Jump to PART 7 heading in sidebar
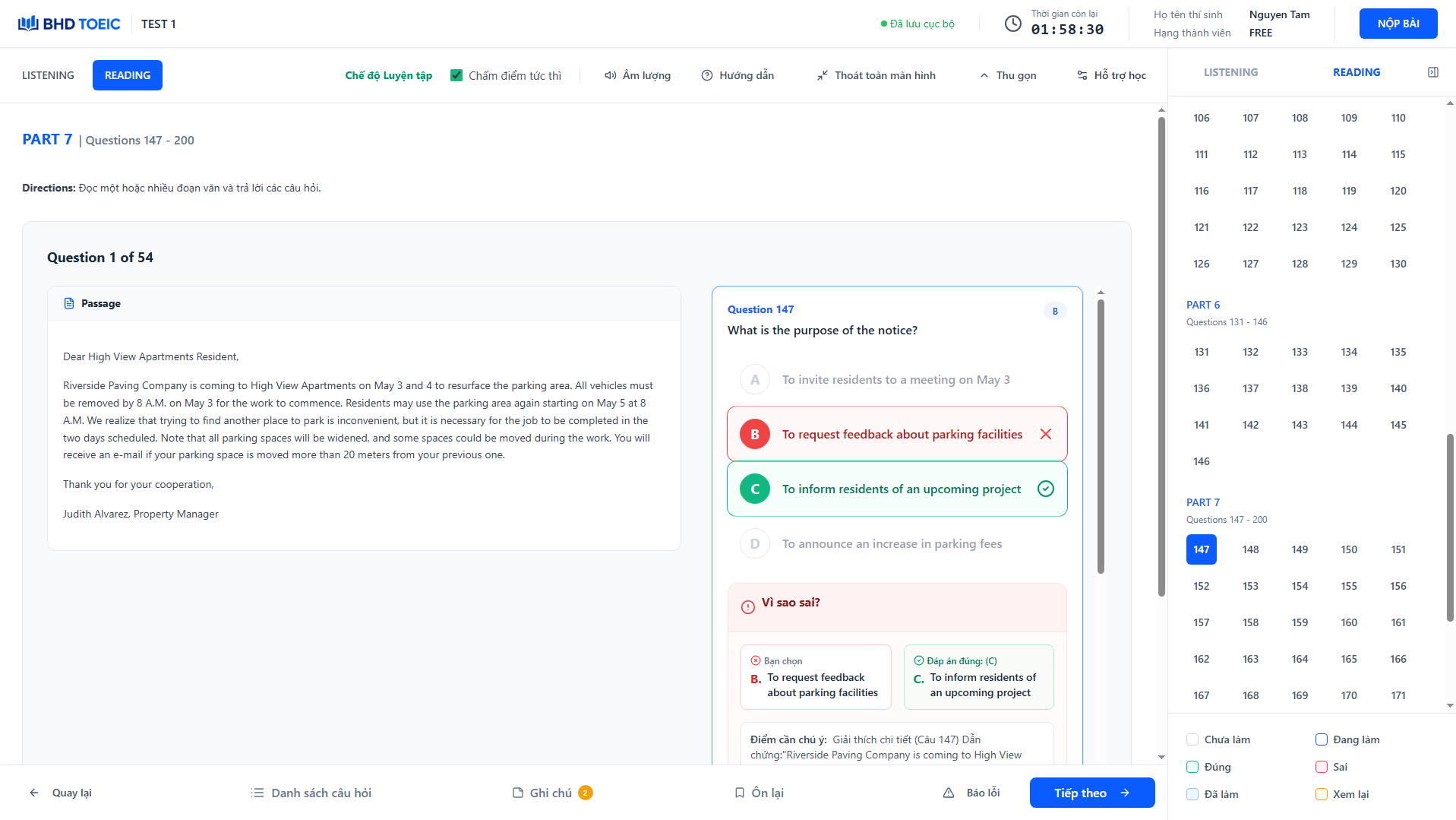1456x820 pixels. pos(1203,502)
